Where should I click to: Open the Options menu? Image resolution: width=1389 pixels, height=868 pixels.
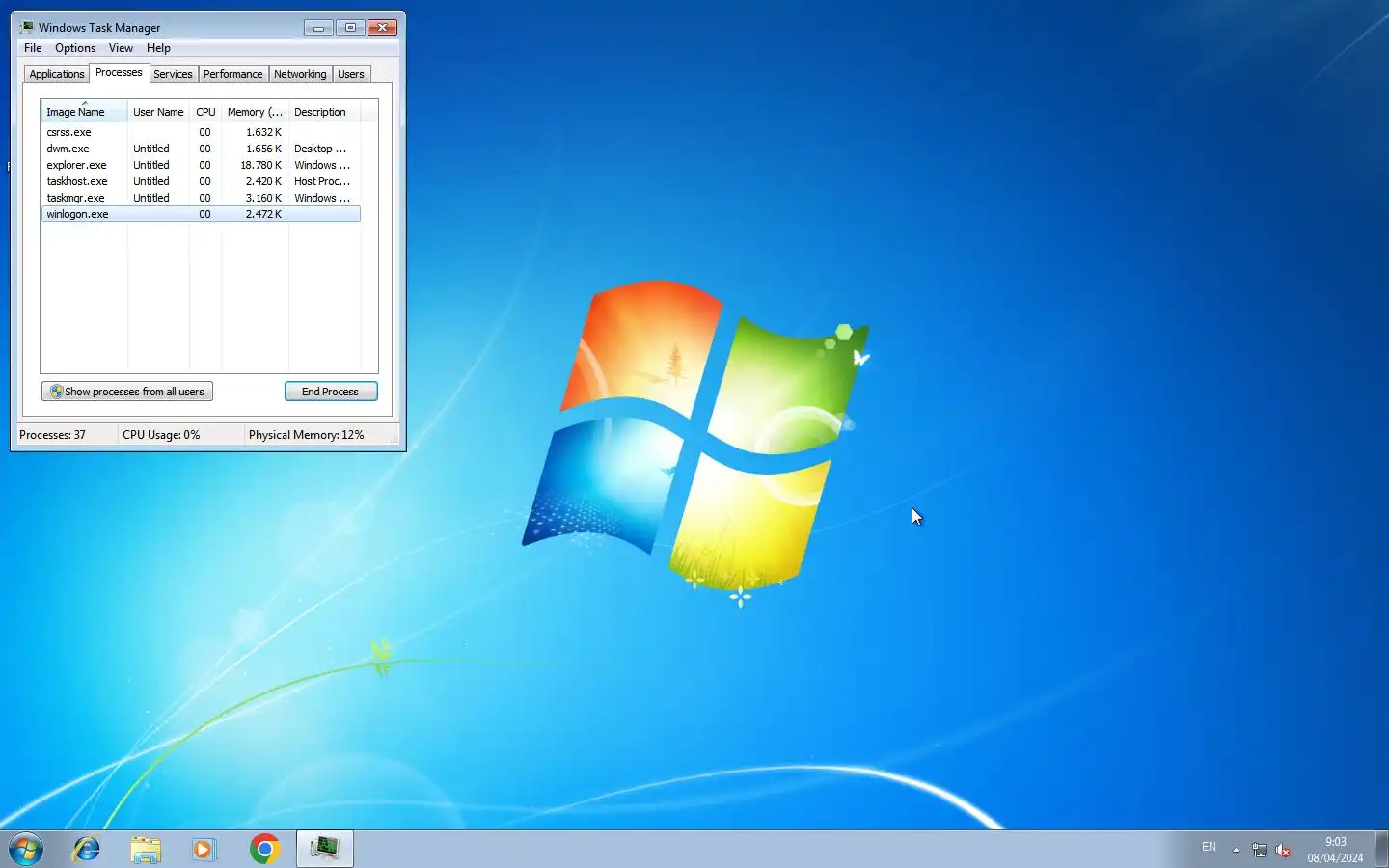tap(75, 48)
